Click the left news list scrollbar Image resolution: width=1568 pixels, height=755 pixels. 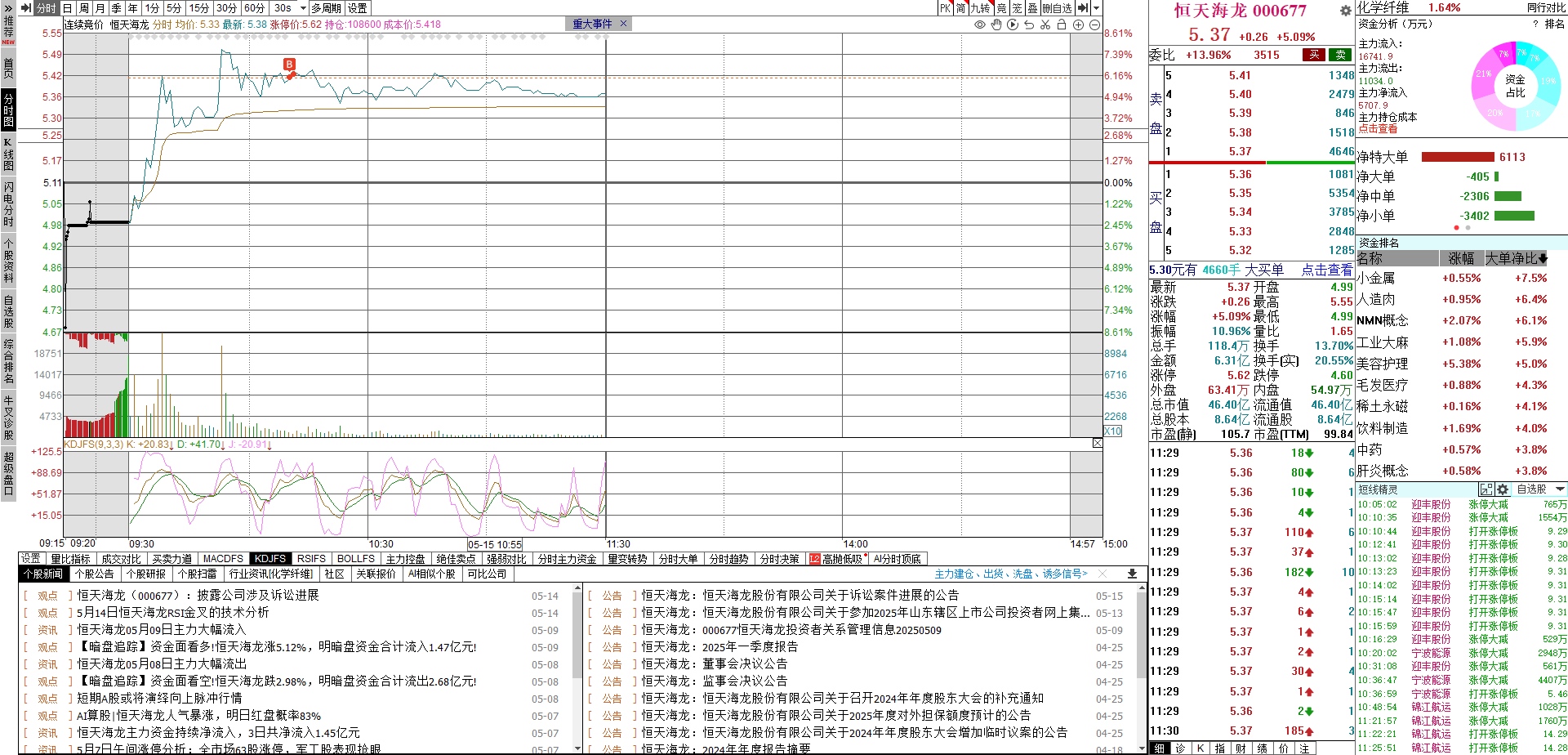click(x=577, y=668)
